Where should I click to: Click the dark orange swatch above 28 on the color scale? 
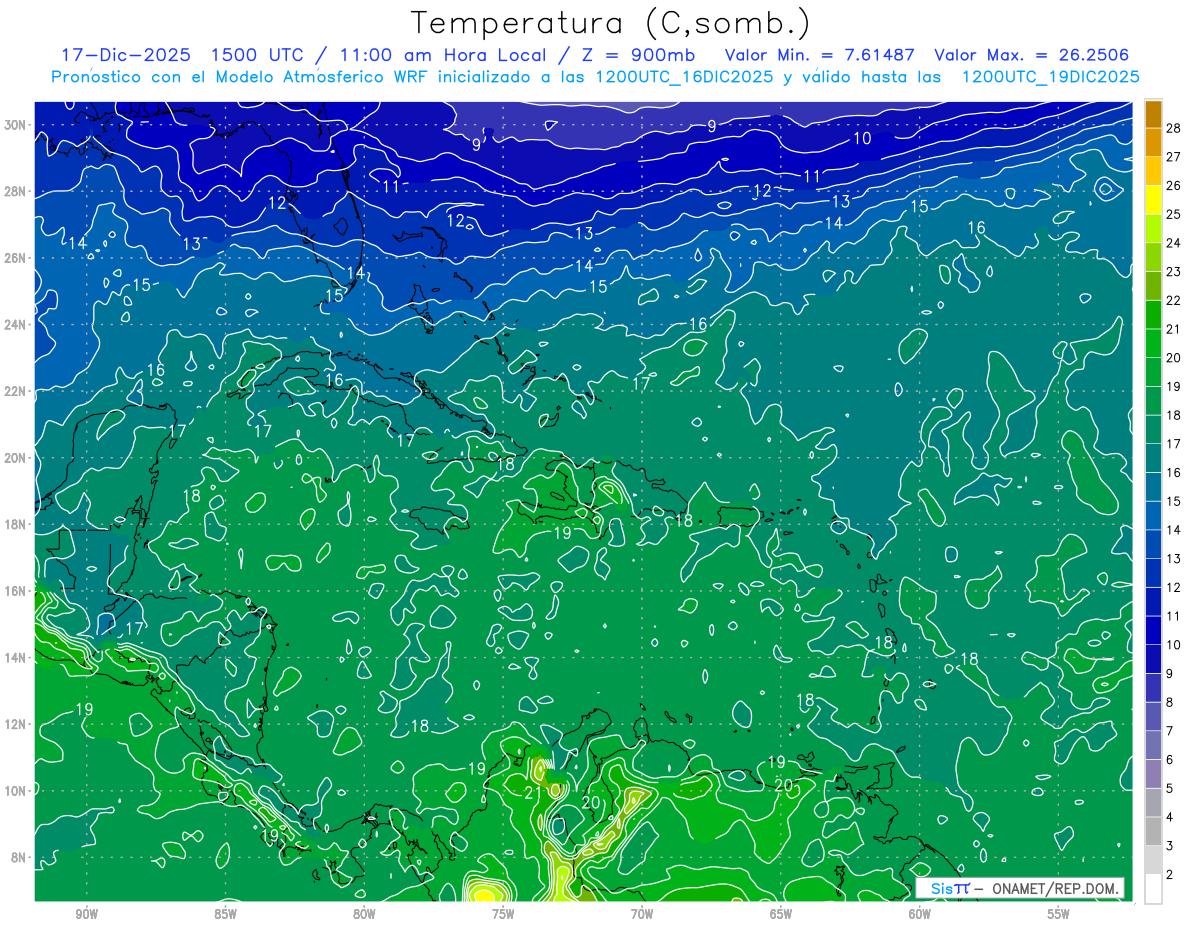pyautogui.click(x=1153, y=113)
